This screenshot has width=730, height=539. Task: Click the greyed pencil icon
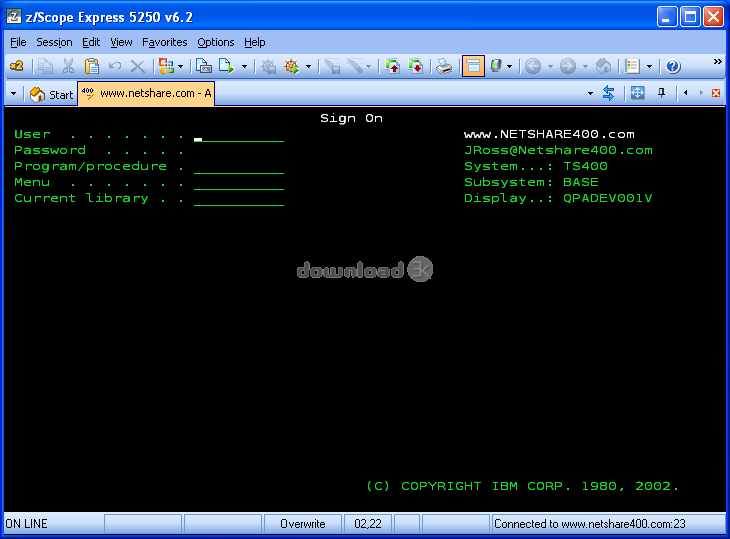pyautogui.click(x=356, y=66)
